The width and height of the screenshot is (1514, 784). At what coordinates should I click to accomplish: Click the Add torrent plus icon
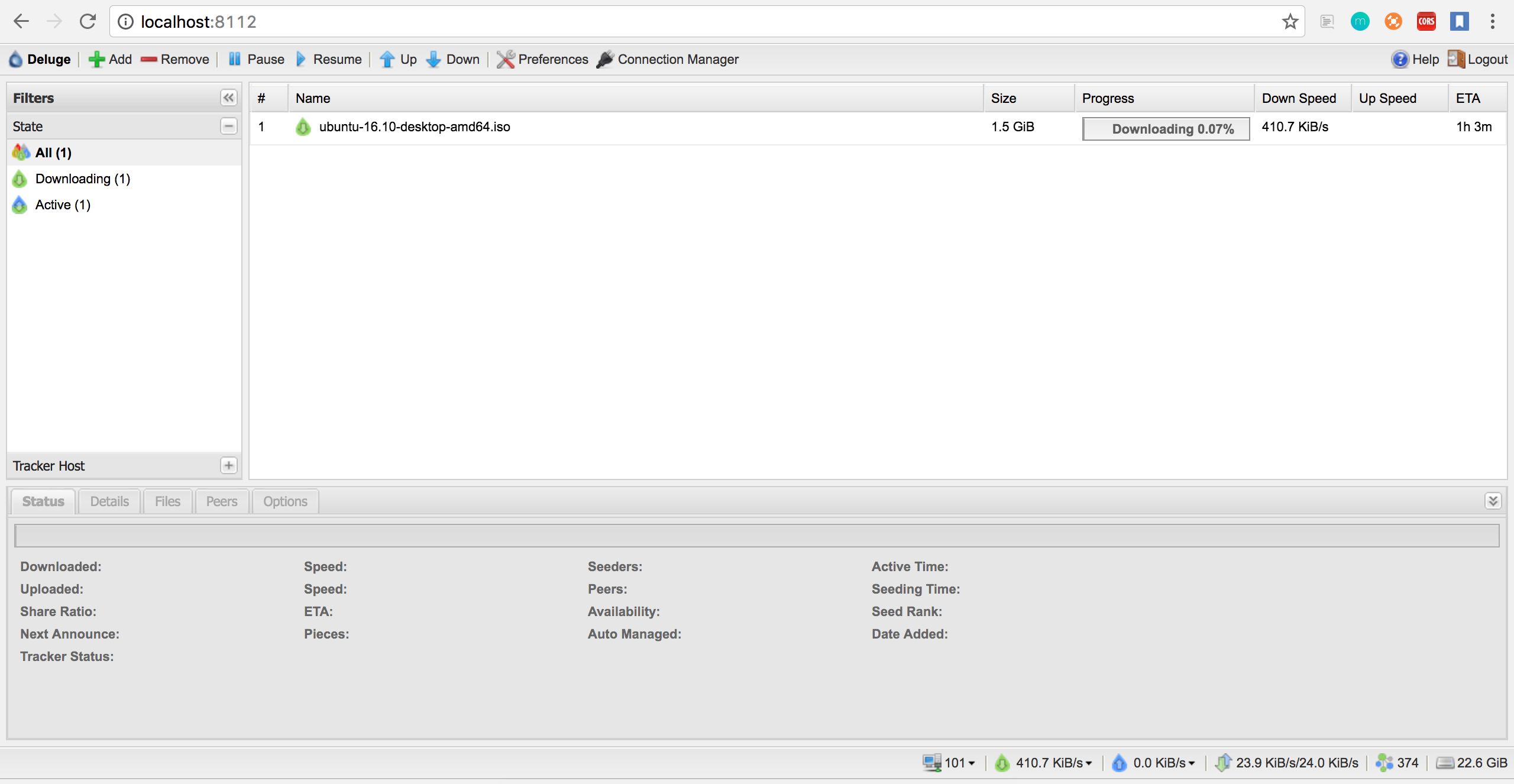96,60
